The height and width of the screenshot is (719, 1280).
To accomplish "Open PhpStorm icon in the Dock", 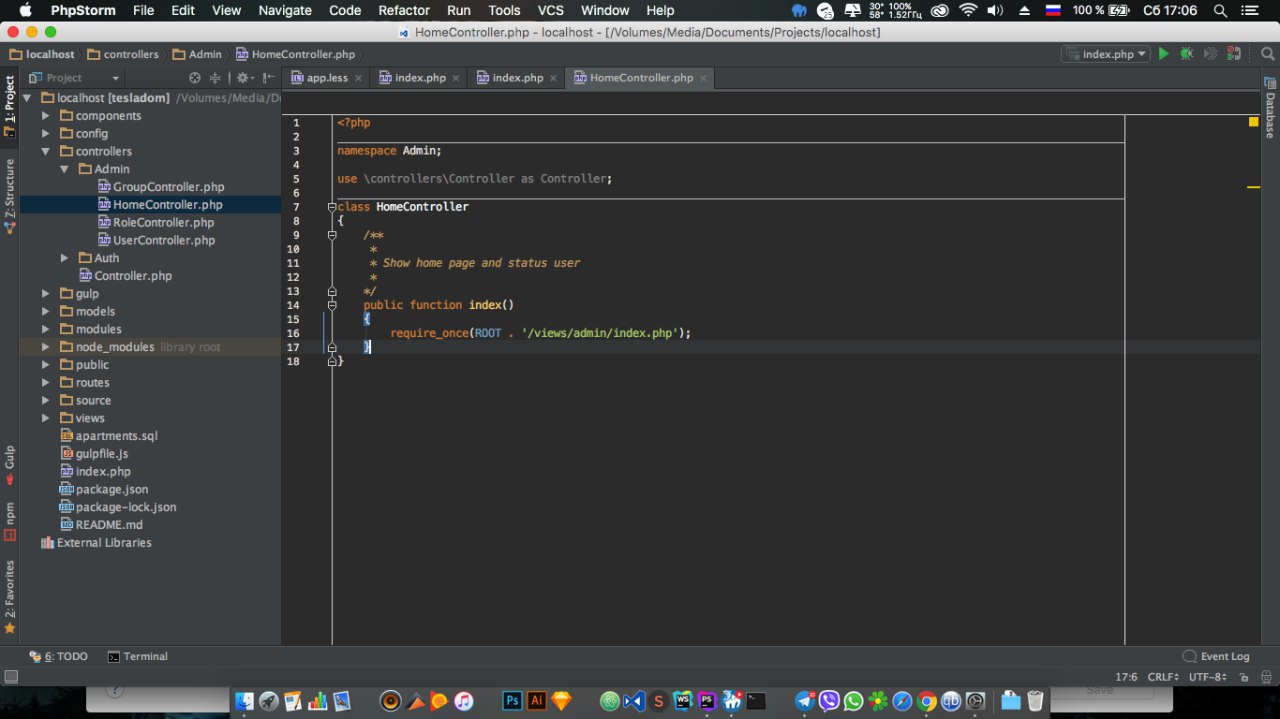I will tap(708, 701).
